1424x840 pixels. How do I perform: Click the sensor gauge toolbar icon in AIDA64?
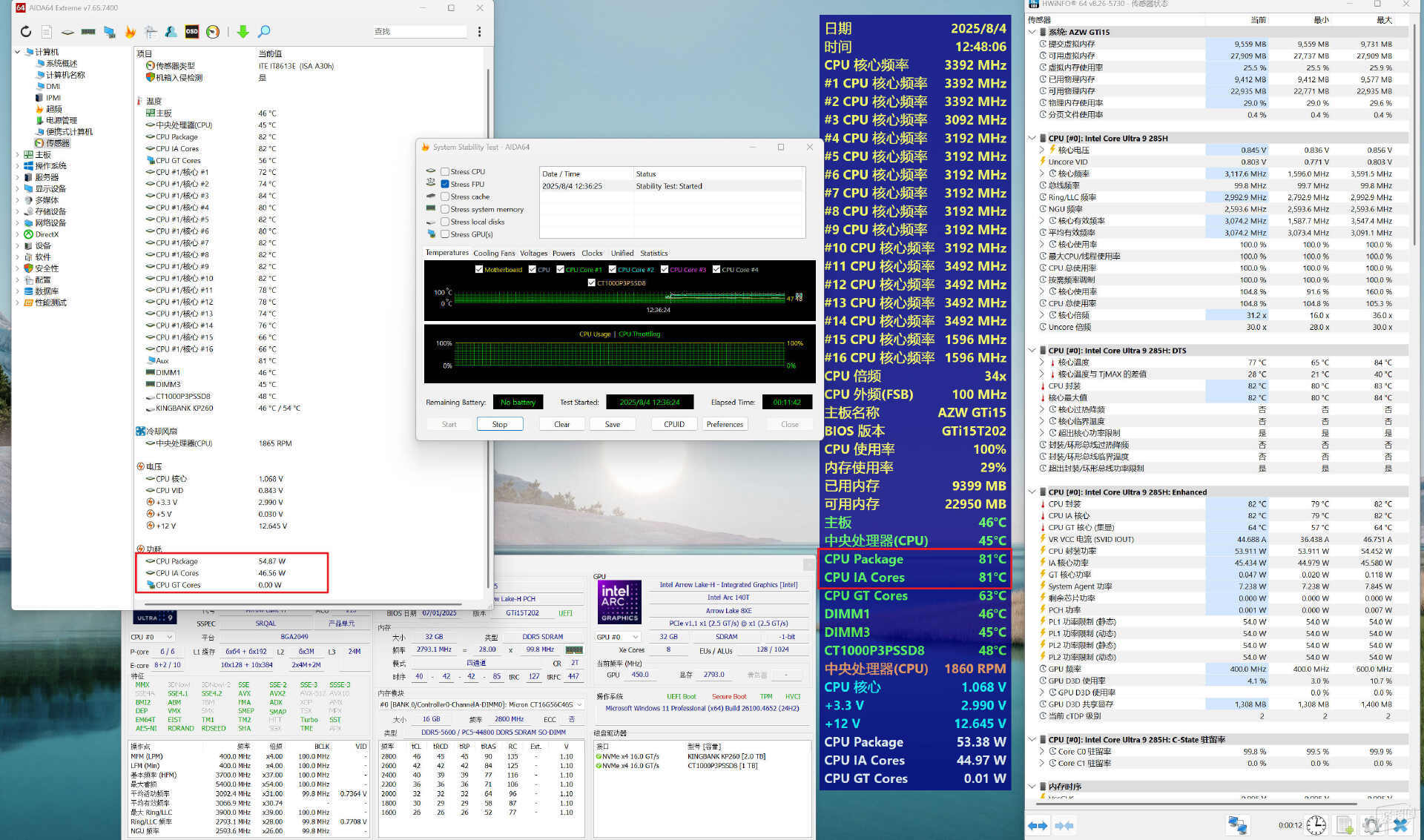click(x=213, y=31)
